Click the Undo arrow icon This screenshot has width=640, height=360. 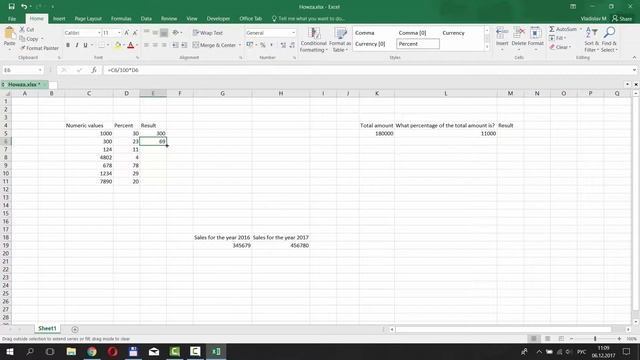click(24, 7)
